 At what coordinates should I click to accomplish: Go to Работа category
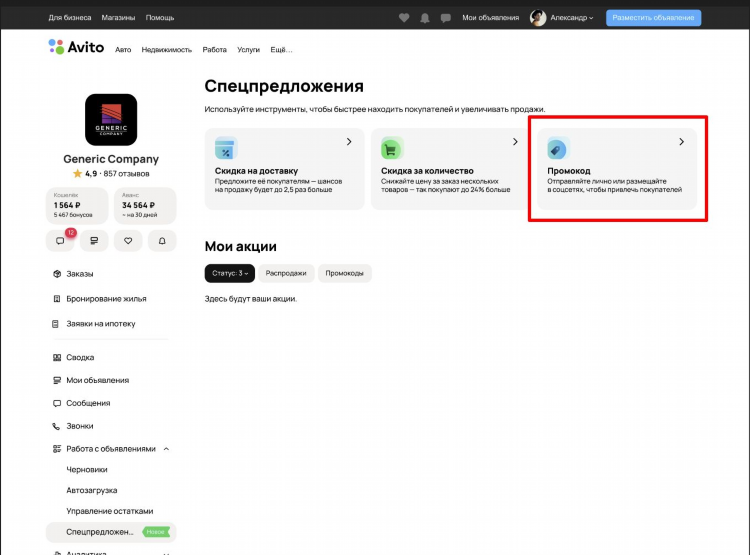214,50
